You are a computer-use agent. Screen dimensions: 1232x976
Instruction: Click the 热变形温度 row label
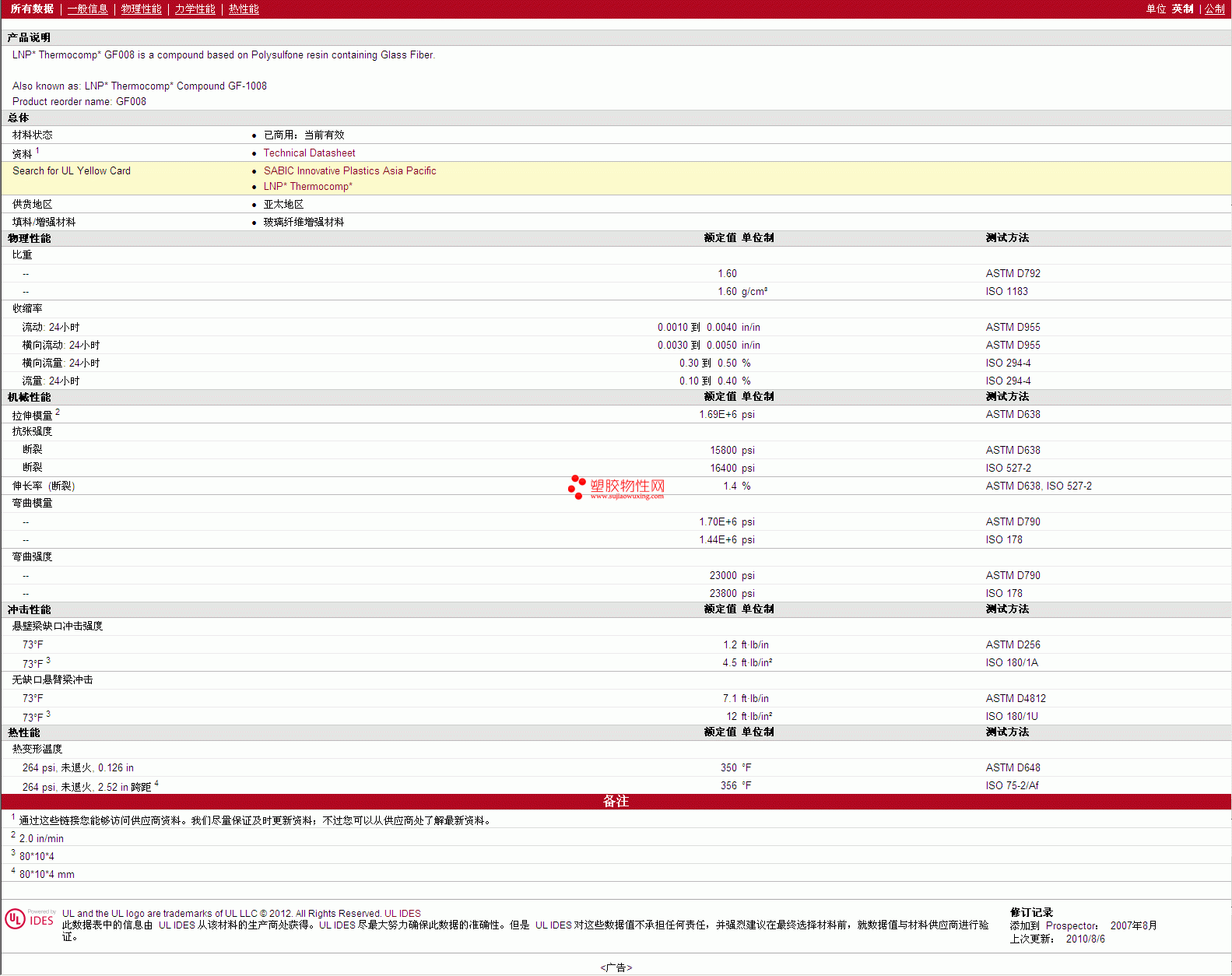click(37, 750)
